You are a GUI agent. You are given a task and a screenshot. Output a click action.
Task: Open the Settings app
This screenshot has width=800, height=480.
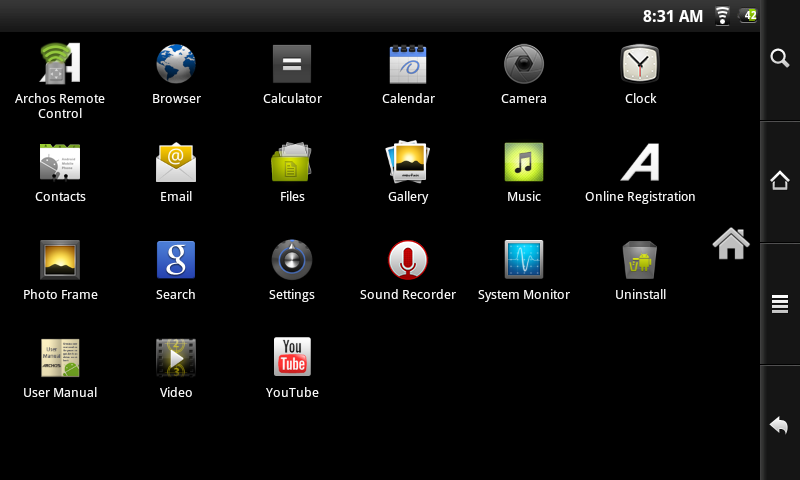[x=292, y=261]
